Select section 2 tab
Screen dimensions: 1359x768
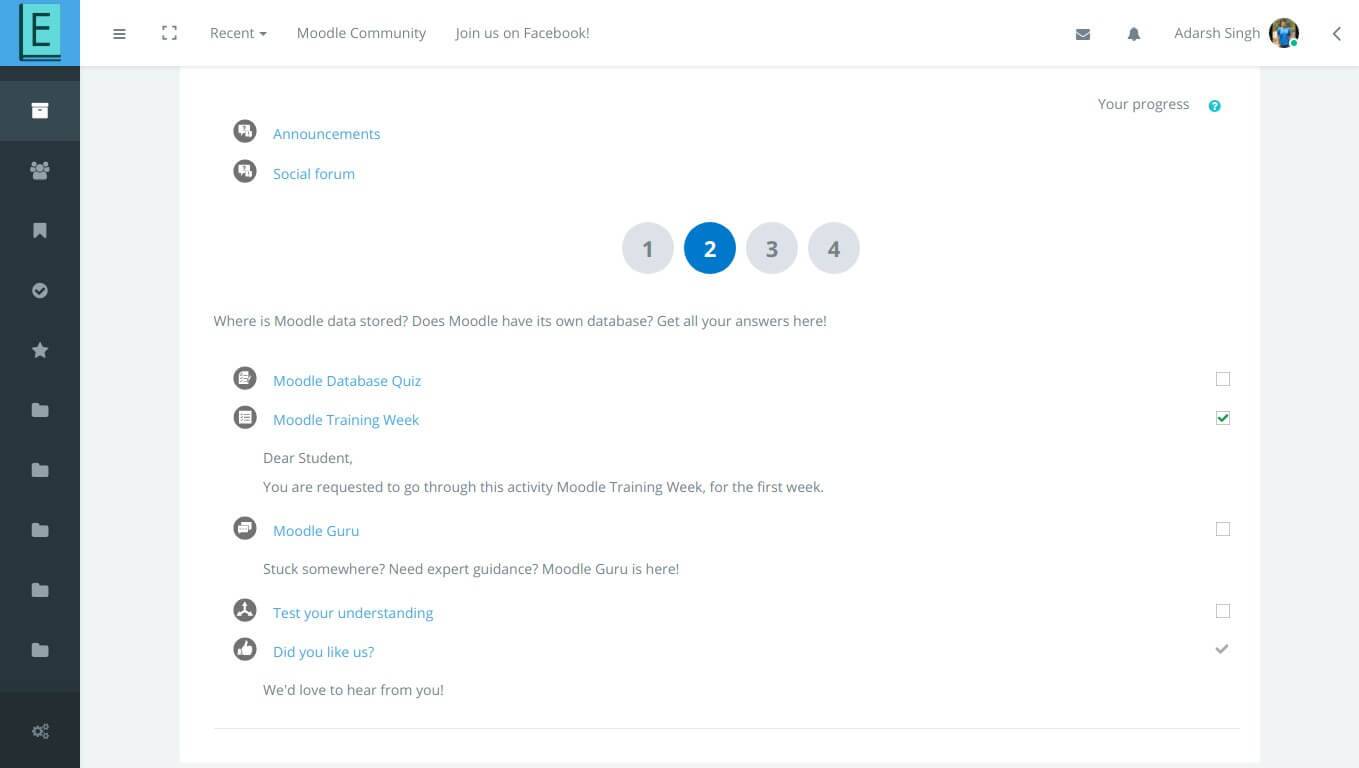710,248
